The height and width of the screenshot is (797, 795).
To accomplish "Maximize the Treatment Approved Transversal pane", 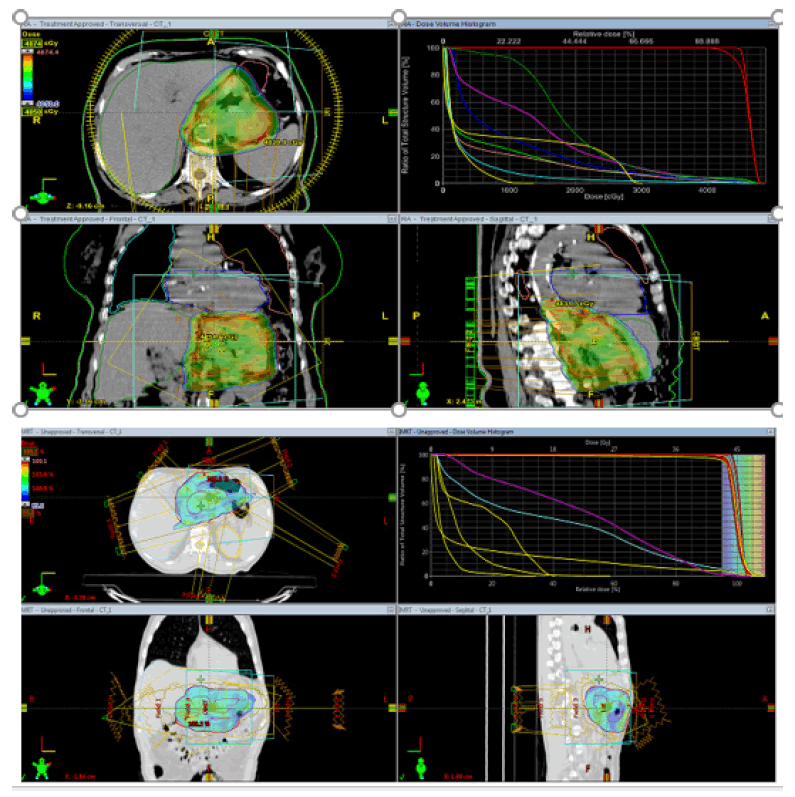I will point(391,24).
